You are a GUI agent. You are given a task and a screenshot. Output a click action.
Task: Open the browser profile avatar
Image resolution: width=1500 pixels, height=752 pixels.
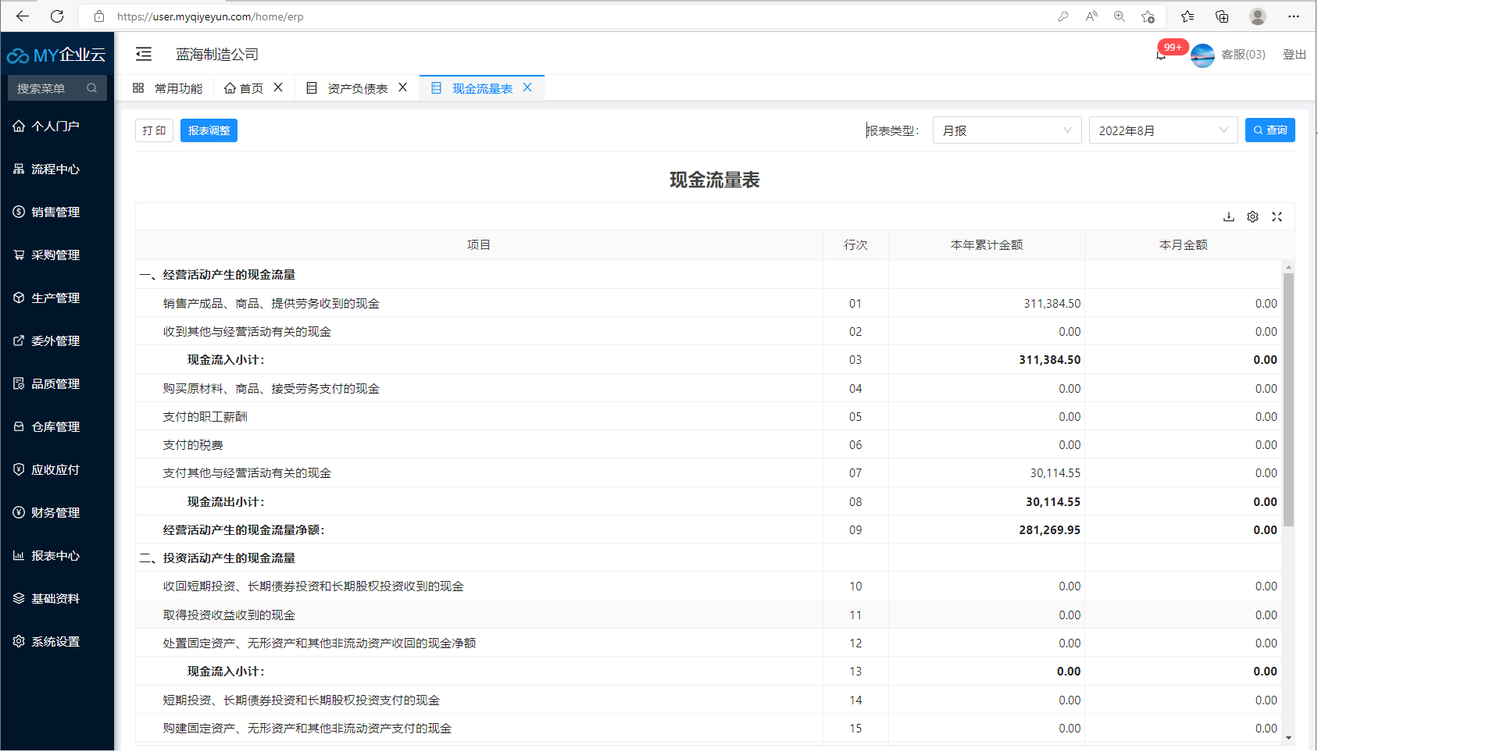pyautogui.click(x=1258, y=16)
